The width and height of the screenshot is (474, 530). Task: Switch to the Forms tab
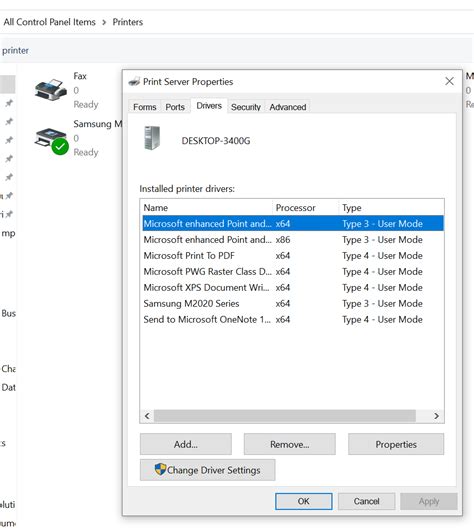[x=145, y=107]
